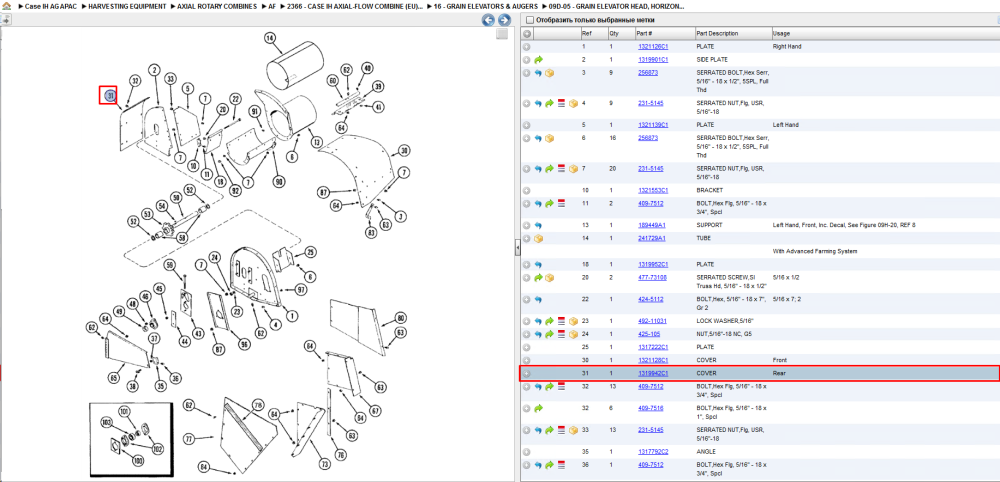
Task: Sort by the 'Usage' column header
Action: point(781,33)
